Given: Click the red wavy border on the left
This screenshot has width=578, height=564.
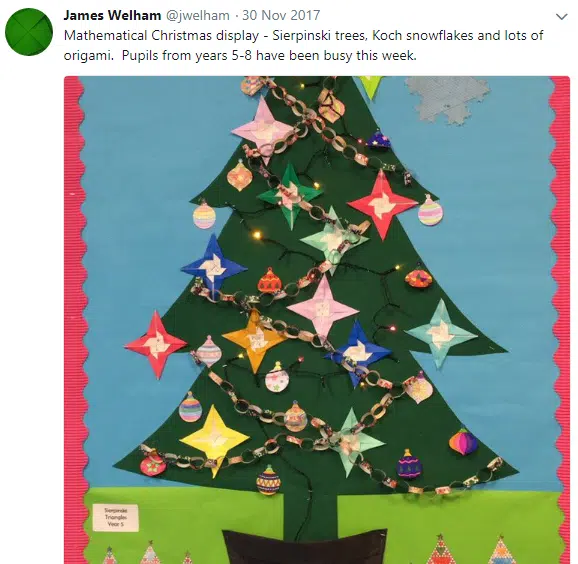Looking at the screenshot, I should click(x=76, y=320).
